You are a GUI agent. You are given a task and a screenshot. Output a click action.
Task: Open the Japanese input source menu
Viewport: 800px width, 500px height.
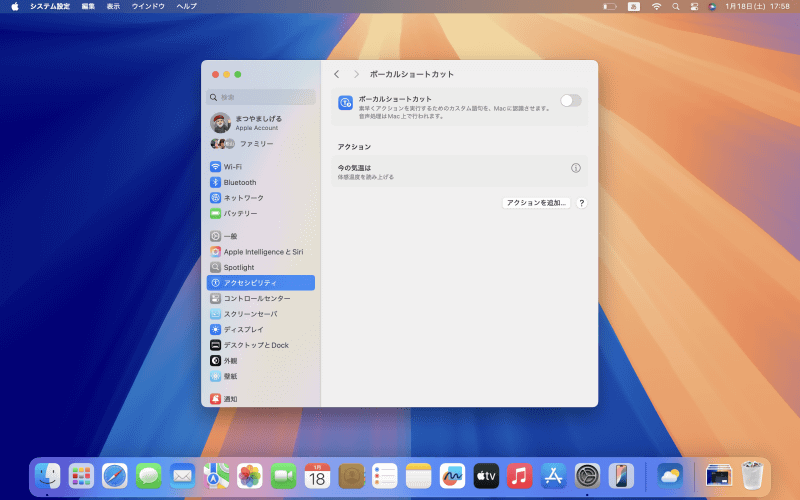pyautogui.click(x=634, y=6)
